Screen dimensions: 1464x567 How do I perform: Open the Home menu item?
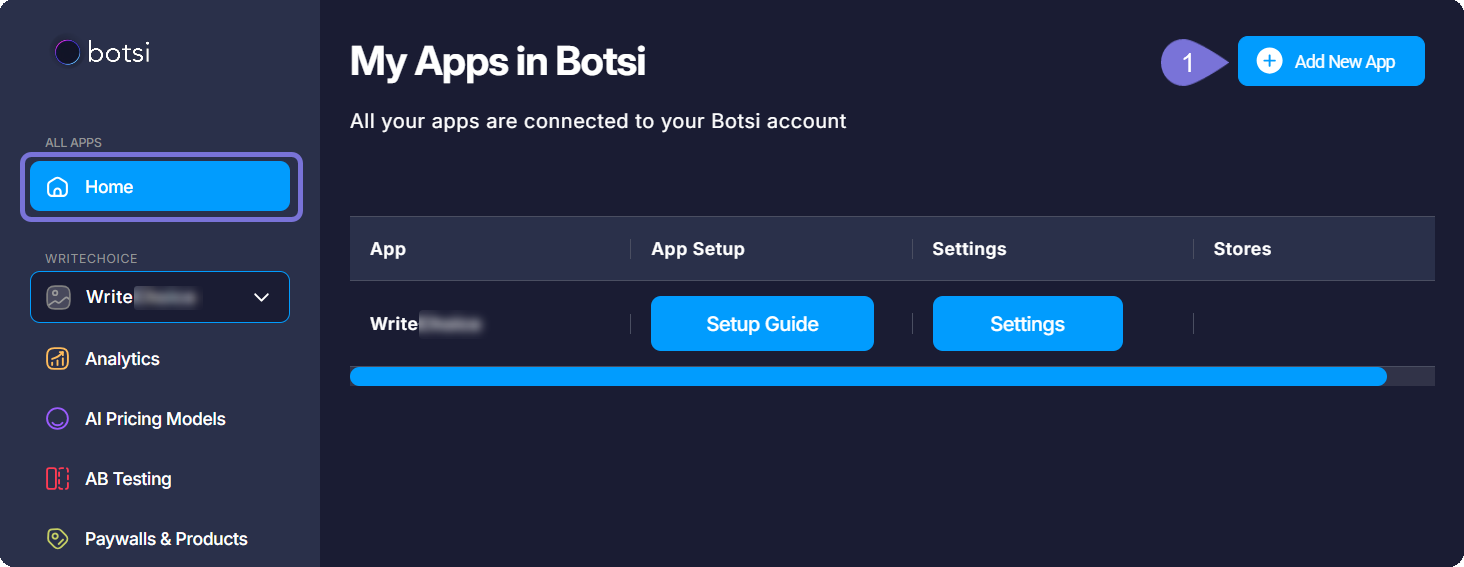[x=160, y=187]
